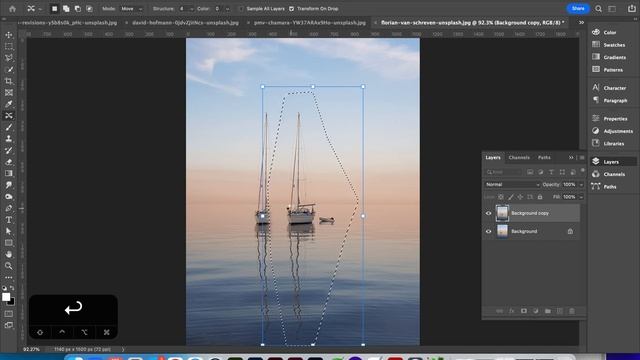Viewport: 640px width, 360px height.
Task: Click the Delete layer trash icon
Action: point(572,311)
